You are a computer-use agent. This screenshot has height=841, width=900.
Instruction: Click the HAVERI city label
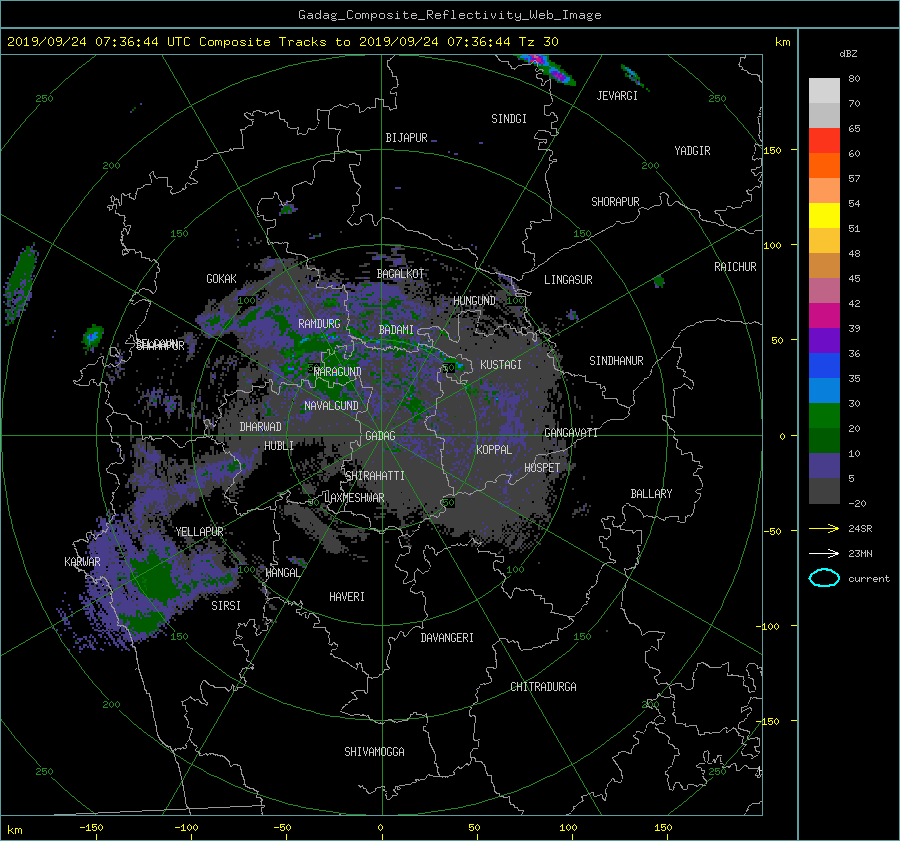(x=347, y=597)
